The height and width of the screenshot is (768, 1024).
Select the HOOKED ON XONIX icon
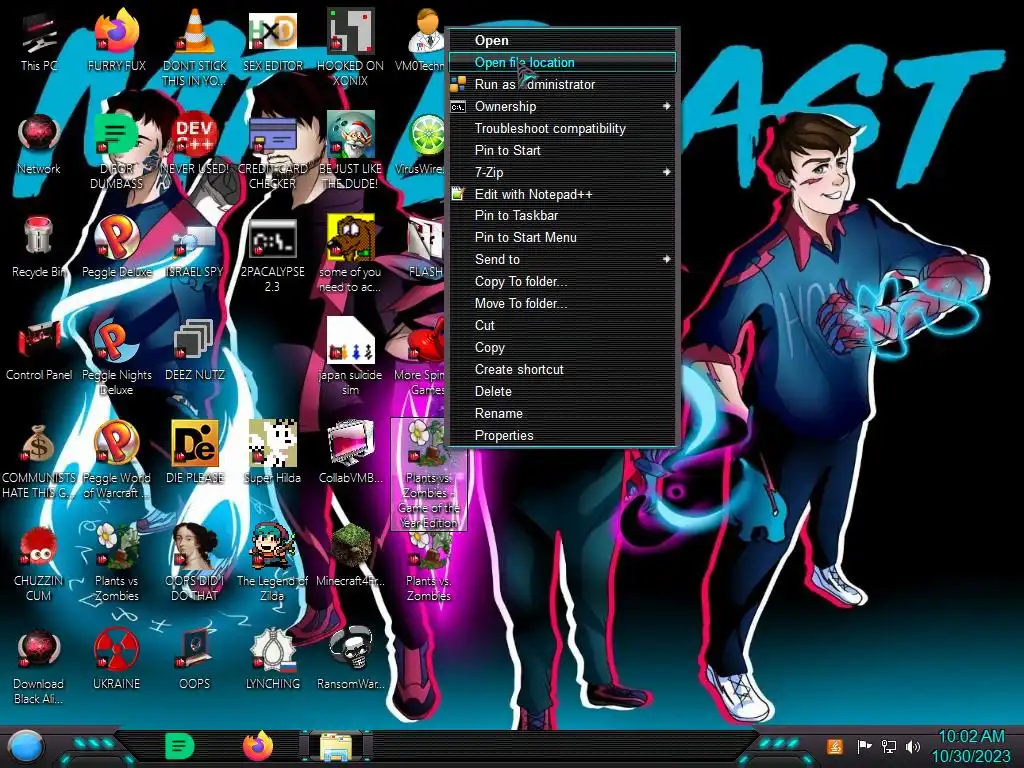click(x=350, y=47)
